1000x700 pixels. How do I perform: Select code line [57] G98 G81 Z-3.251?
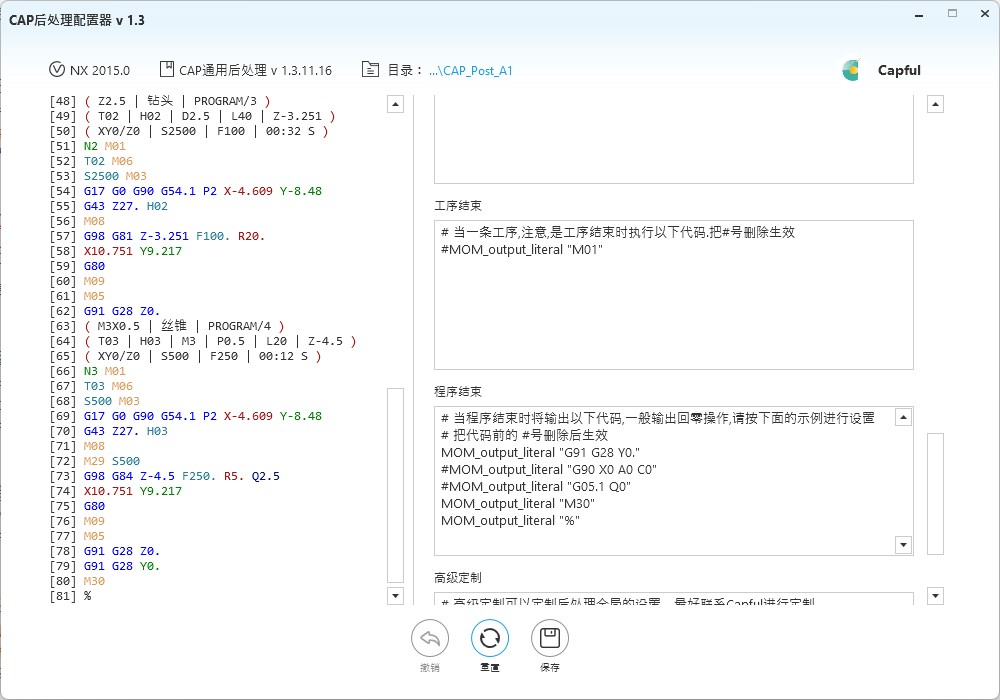[158, 236]
